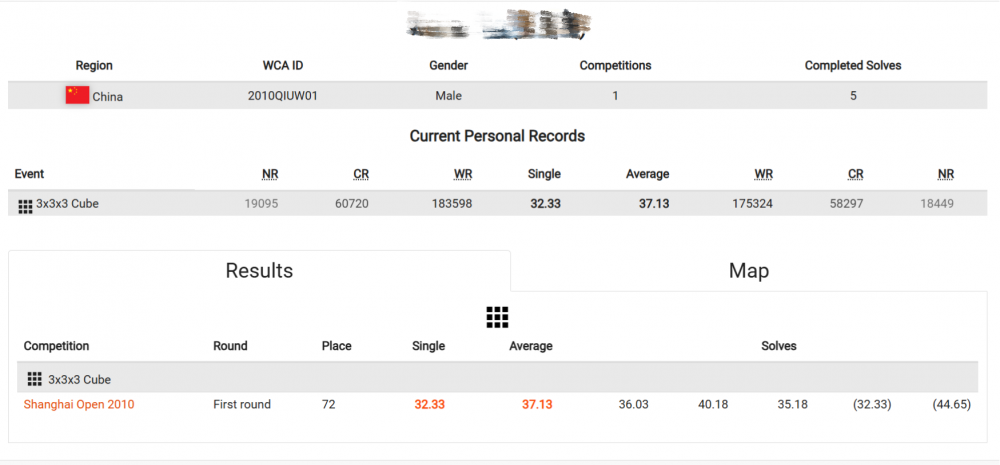
Task: Click the orange single result 32.33
Action: 429,404
